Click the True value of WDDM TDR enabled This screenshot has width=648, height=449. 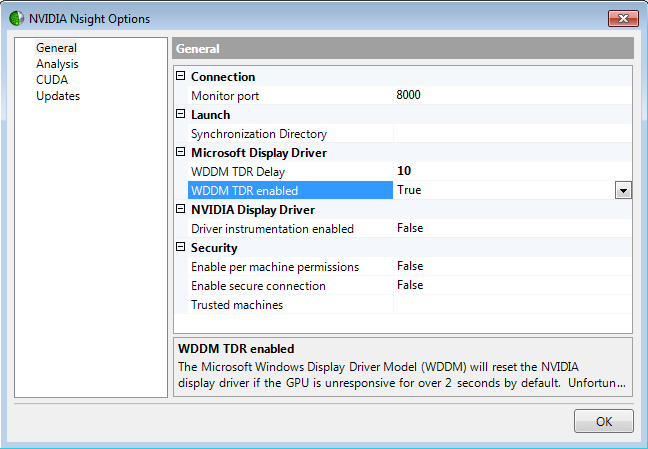(504, 190)
